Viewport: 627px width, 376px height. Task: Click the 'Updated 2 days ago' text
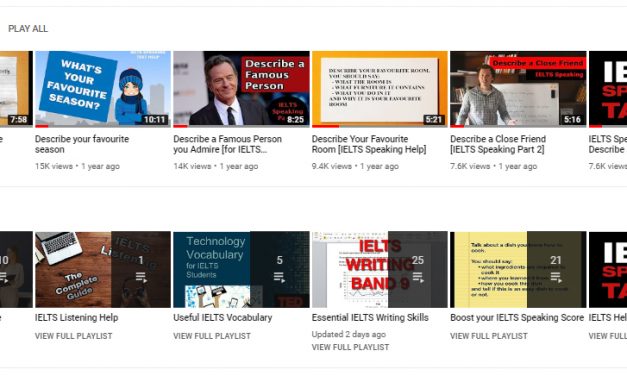pyautogui.click(x=348, y=334)
